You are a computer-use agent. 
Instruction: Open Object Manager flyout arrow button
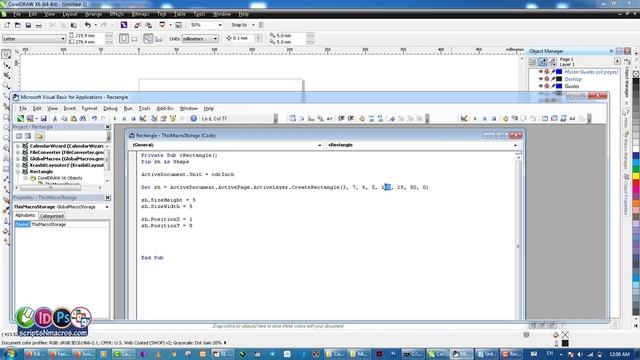click(x=617, y=61)
